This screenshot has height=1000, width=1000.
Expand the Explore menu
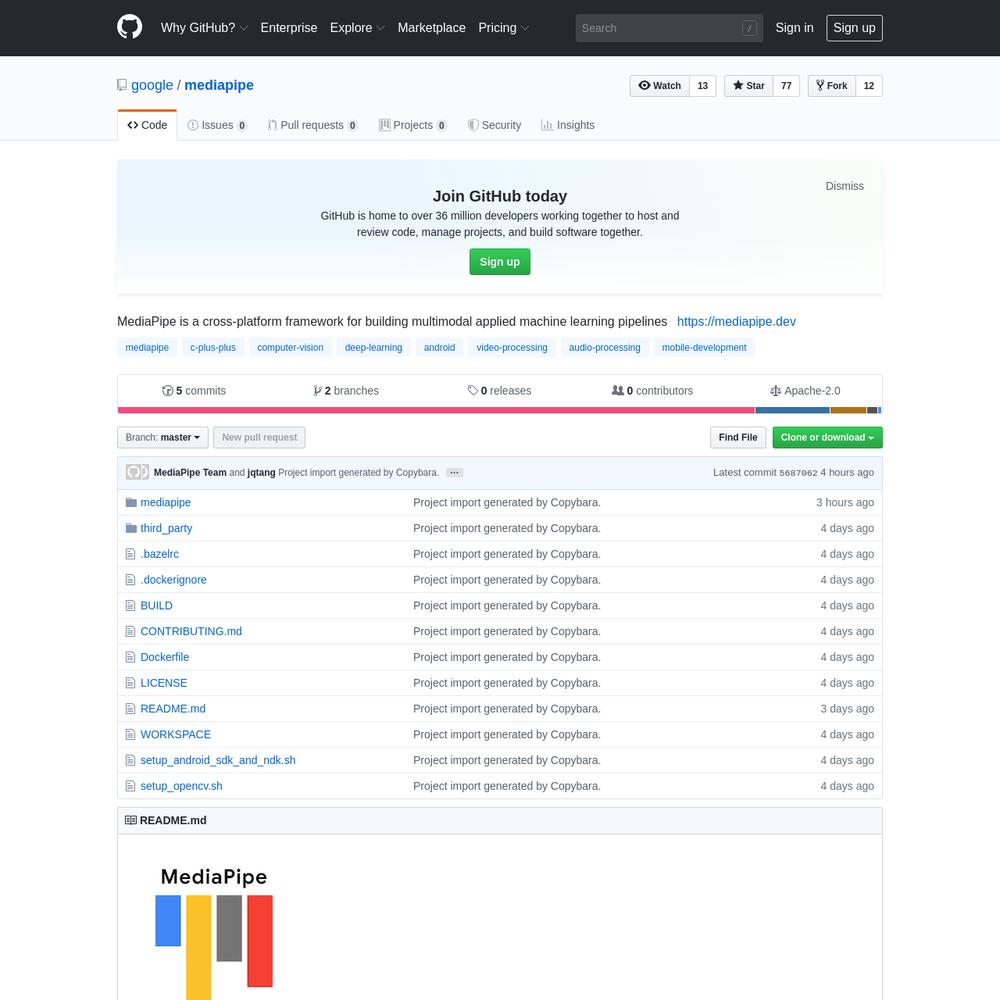coord(357,28)
